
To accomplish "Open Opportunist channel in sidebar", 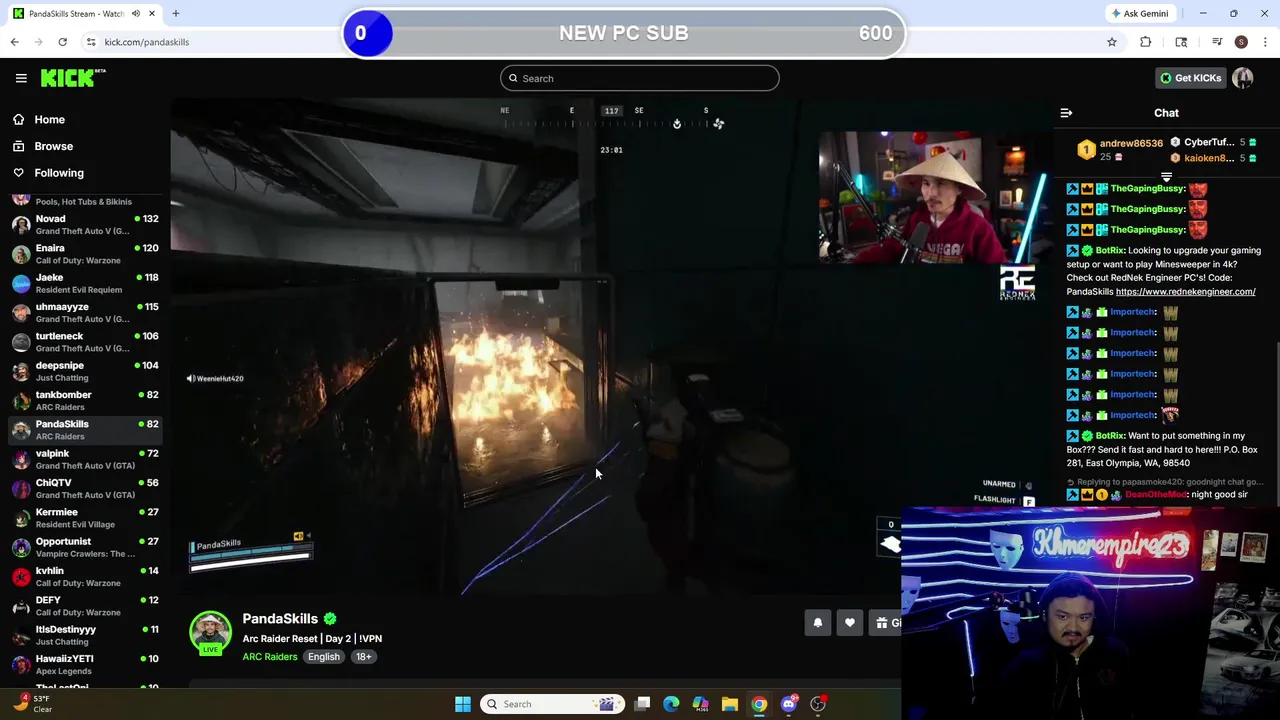I will pos(85,547).
